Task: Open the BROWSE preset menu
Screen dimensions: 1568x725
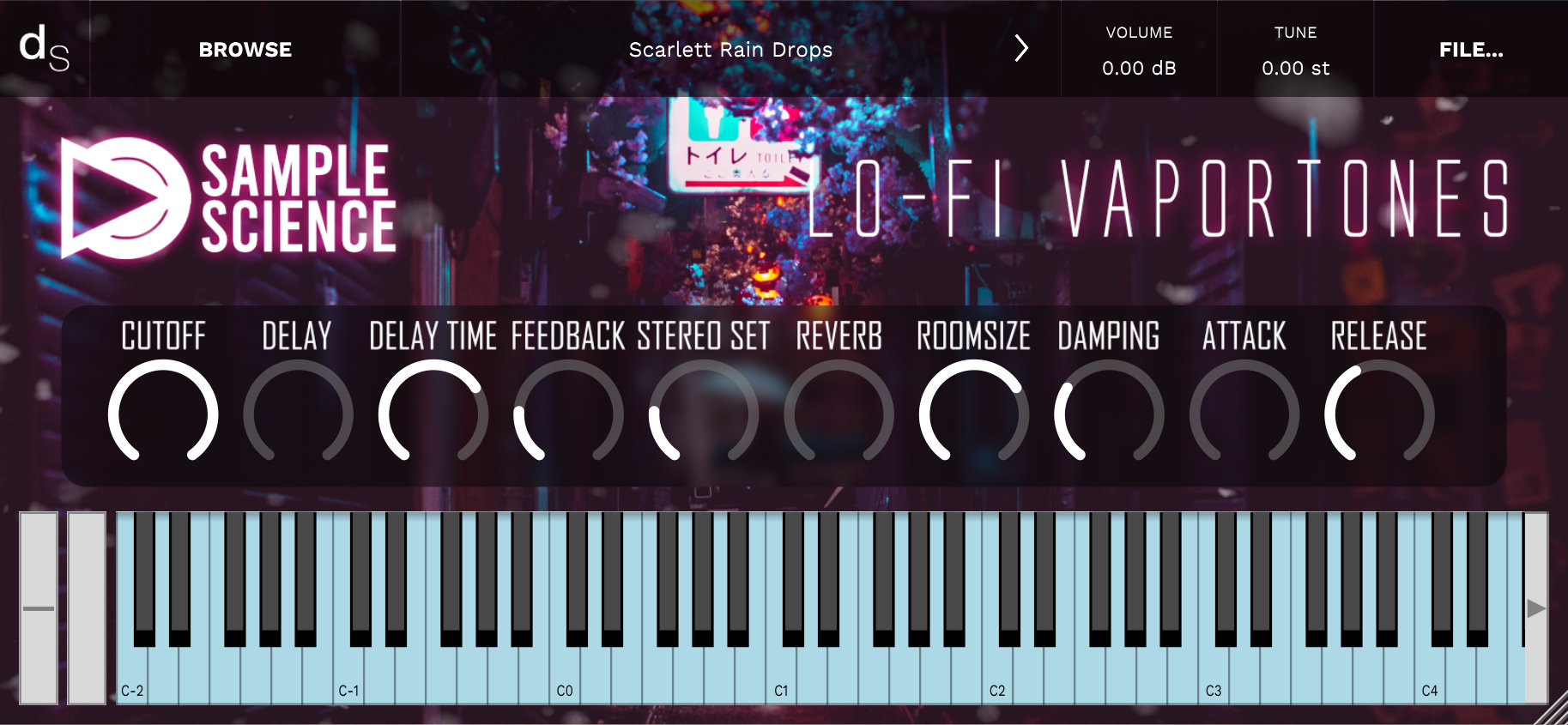Action: point(245,50)
